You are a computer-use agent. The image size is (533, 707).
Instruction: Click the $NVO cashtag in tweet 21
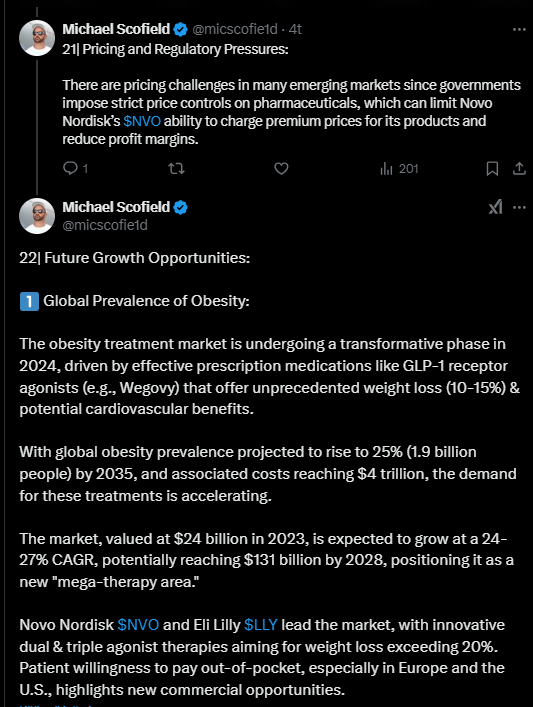(x=142, y=121)
